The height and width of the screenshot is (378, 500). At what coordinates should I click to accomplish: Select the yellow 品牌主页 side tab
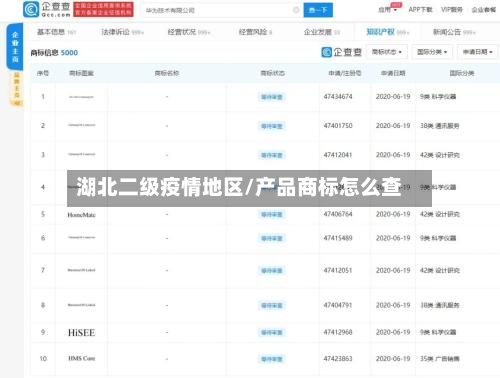17,89
